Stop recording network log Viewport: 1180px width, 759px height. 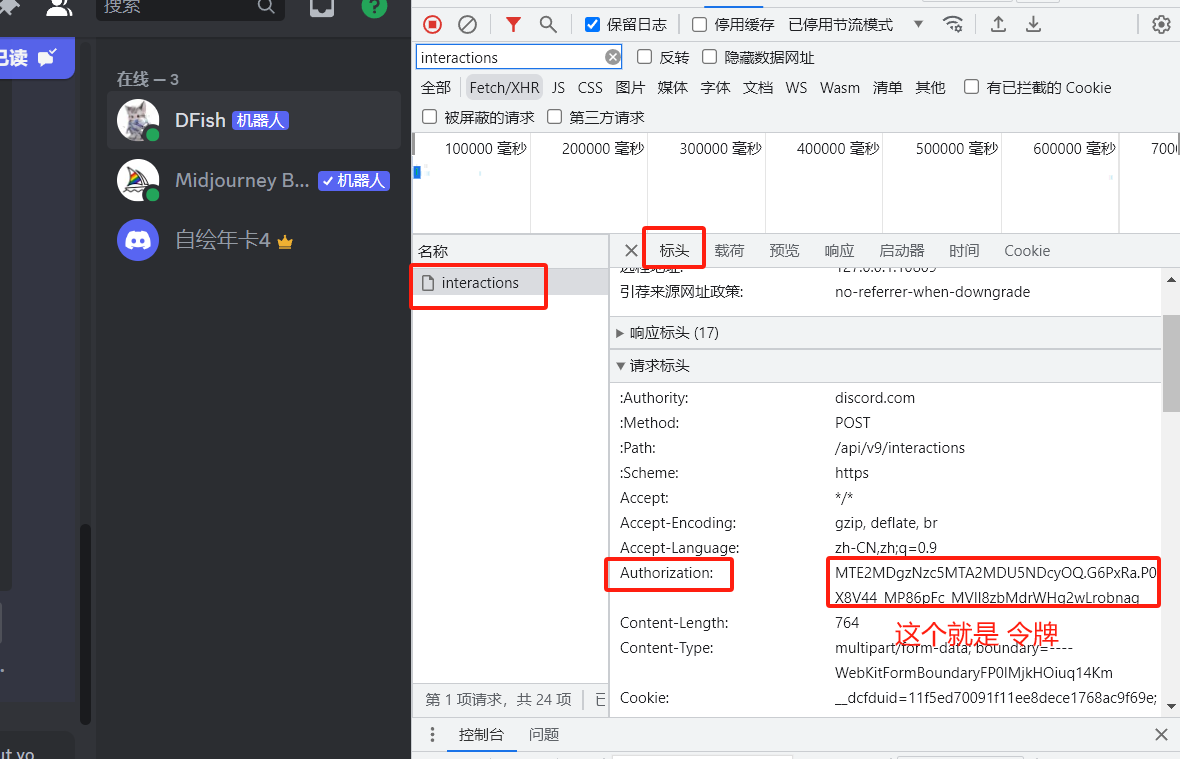(x=432, y=25)
